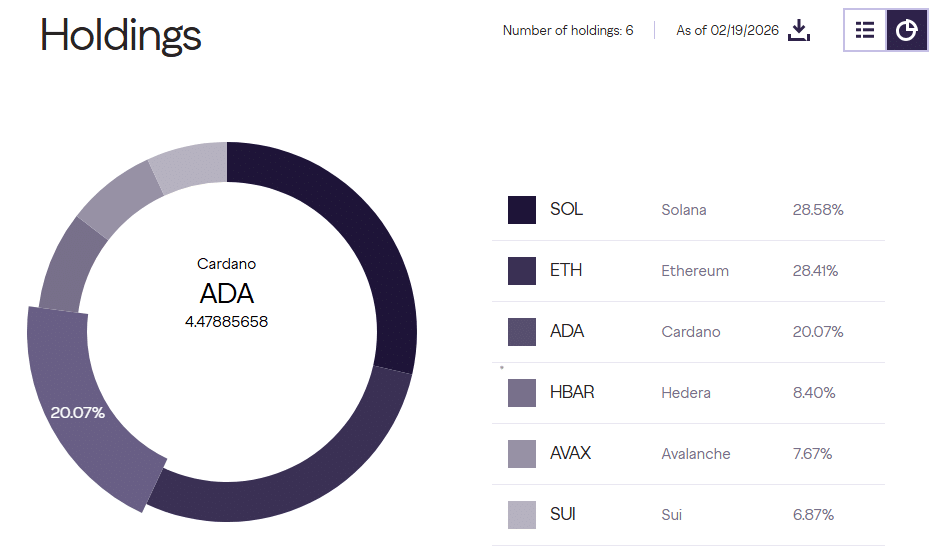Click the SUI 6.87% percentage value
The height and width of the screenshot is (550, 932).
pyautogui.click(x=813, y=515)
